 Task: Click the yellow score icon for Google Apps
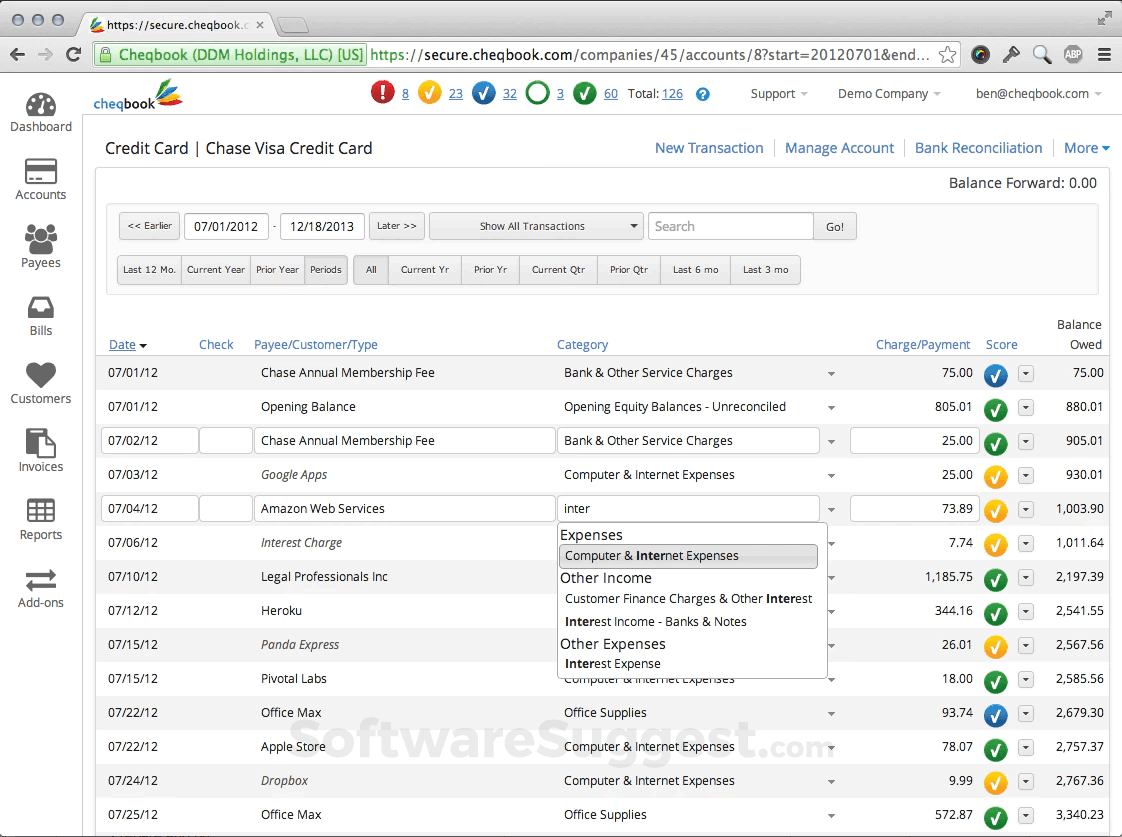point(995,476)
